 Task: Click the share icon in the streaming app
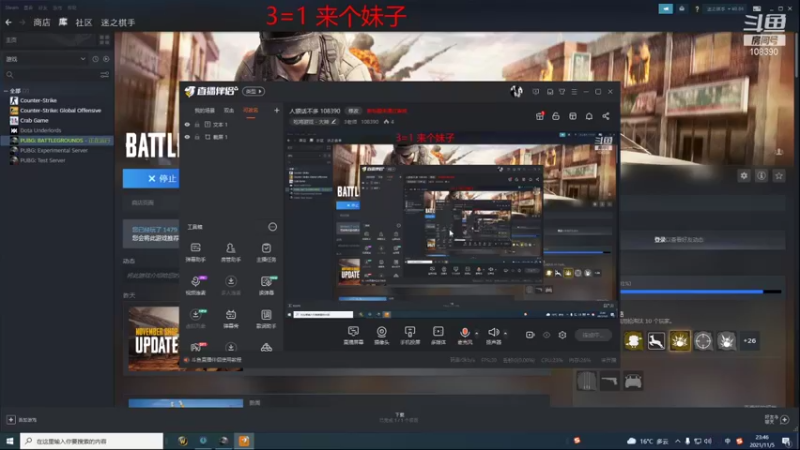click(606, 116)
